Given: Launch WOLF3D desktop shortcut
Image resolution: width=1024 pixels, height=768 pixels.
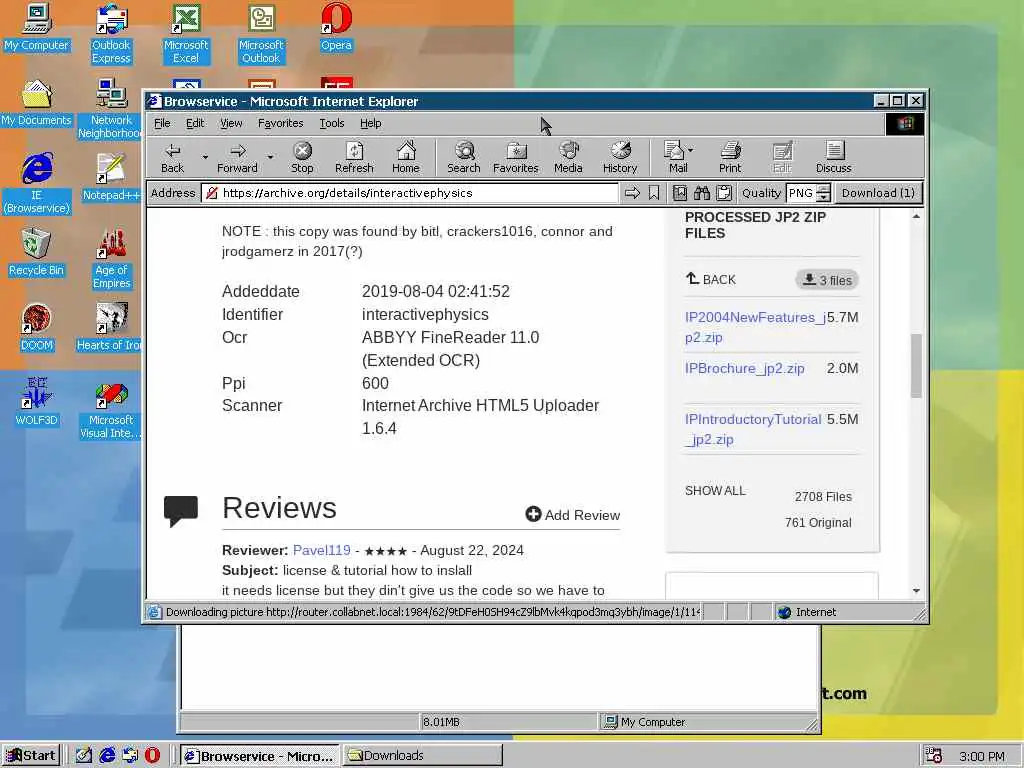Looking at the screenshot, I should pos(36,402).
